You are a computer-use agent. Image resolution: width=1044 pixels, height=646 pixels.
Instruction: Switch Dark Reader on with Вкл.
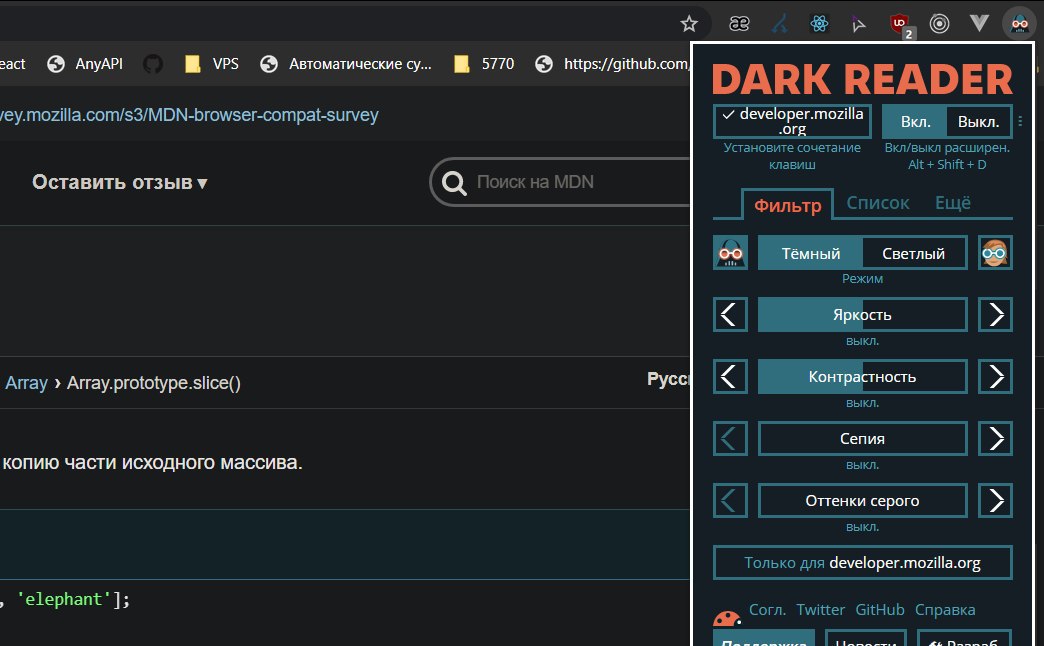coord(915,122)
